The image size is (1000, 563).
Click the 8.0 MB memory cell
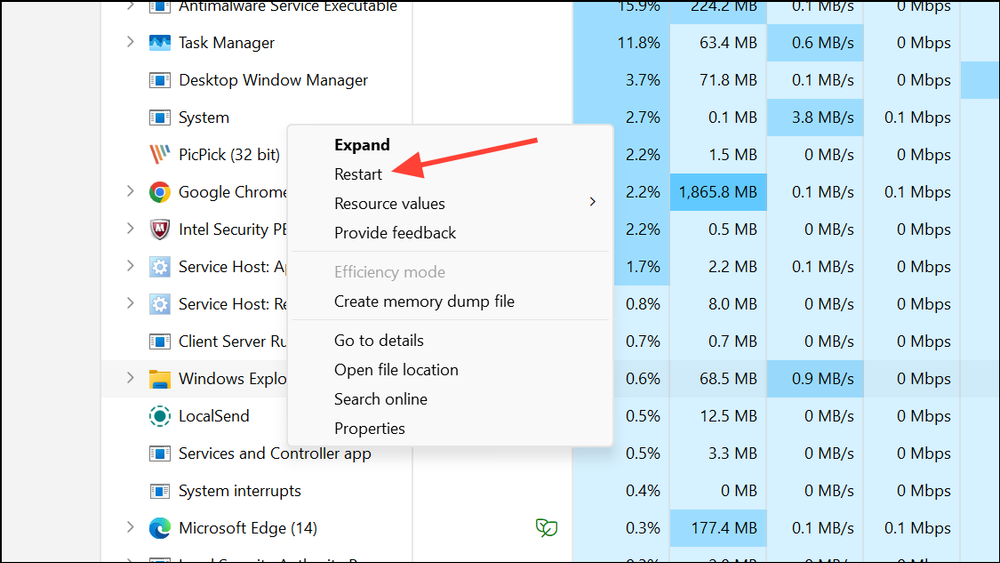(x=718, y=304)
